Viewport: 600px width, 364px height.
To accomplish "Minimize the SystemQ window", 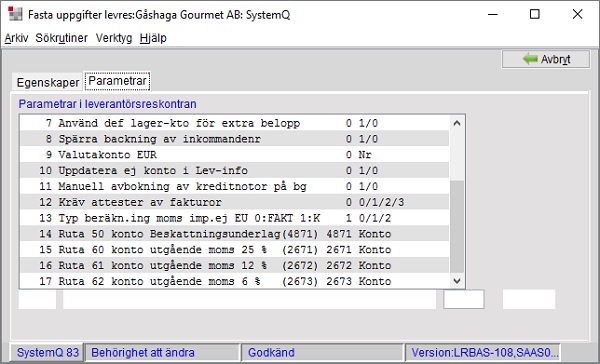I will tap(493, 15).
